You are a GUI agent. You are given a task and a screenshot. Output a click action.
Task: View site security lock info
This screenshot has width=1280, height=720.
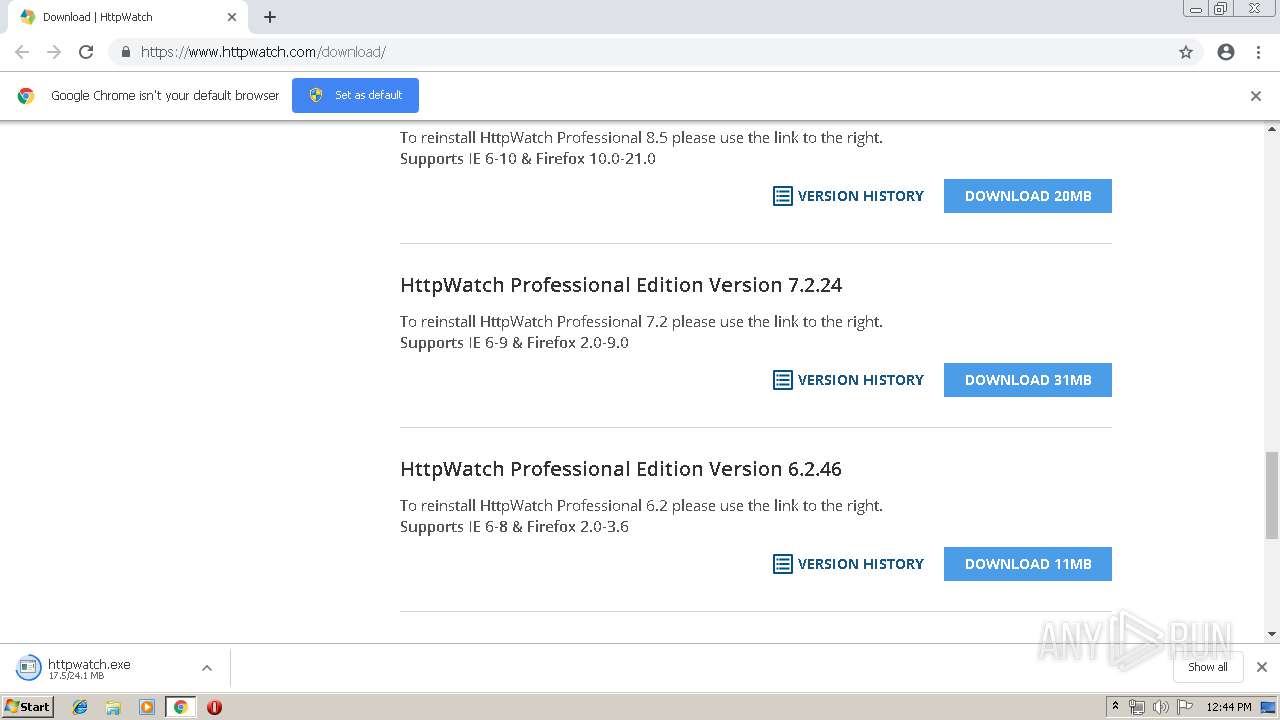pyautogui.click(x=125, y=52)
